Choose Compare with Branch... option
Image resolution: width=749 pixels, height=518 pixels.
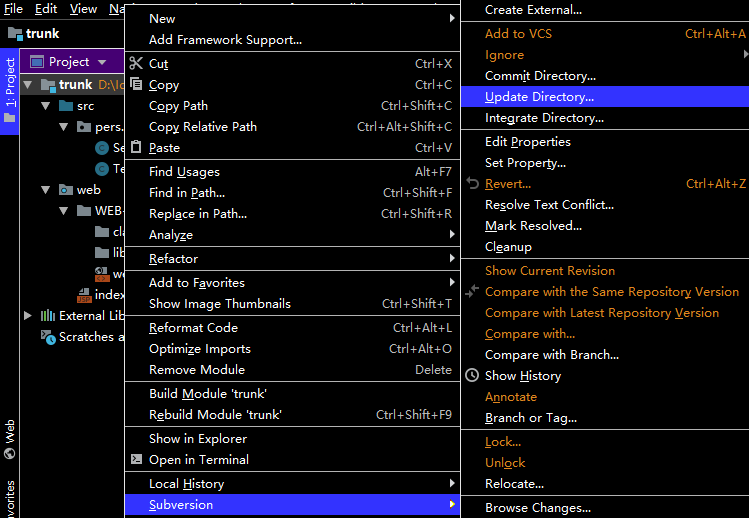(x=605, y=355)
